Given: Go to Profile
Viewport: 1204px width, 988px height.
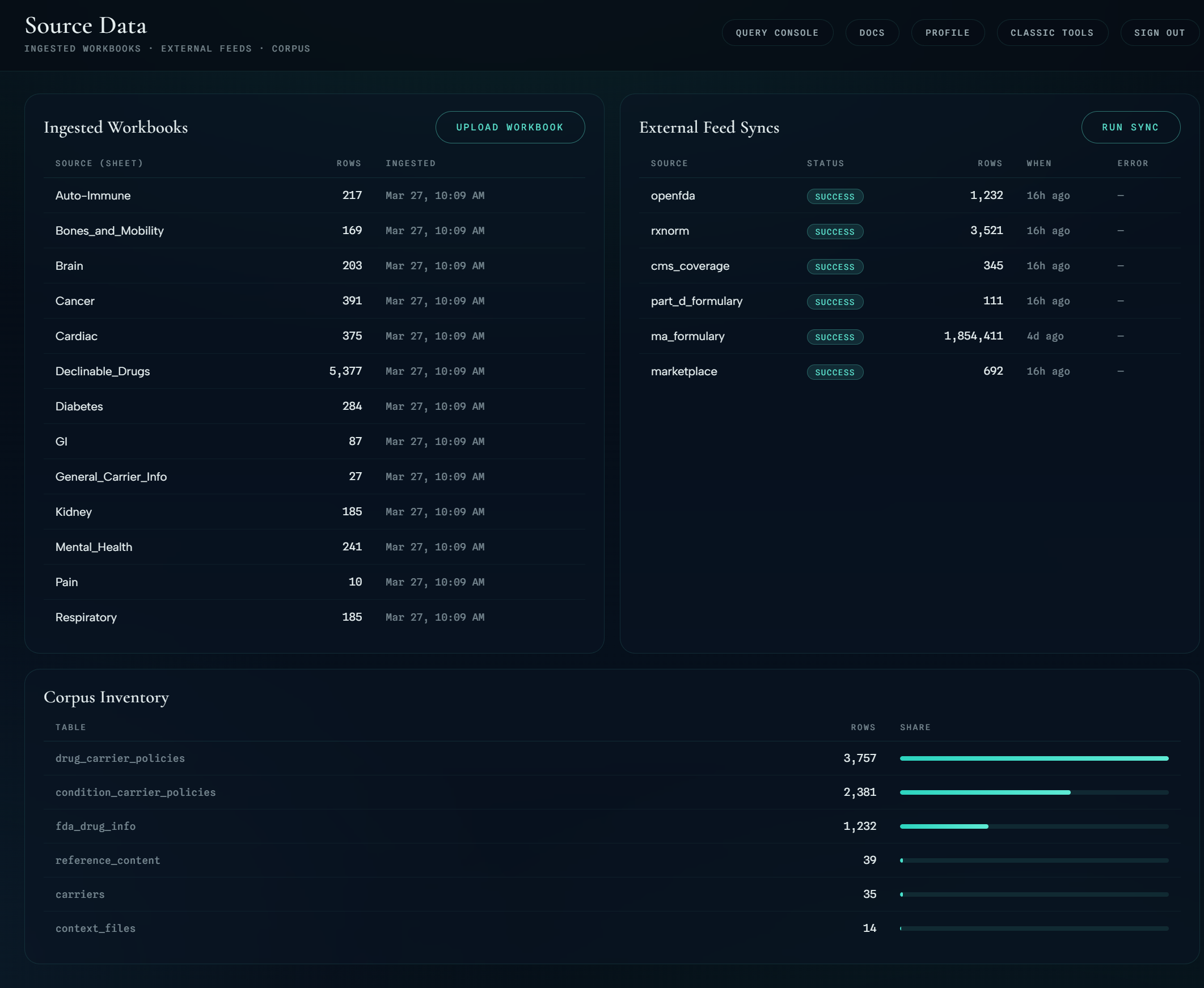Looking at the screenshot, I should pyautogui.click(x=947, y=33).
